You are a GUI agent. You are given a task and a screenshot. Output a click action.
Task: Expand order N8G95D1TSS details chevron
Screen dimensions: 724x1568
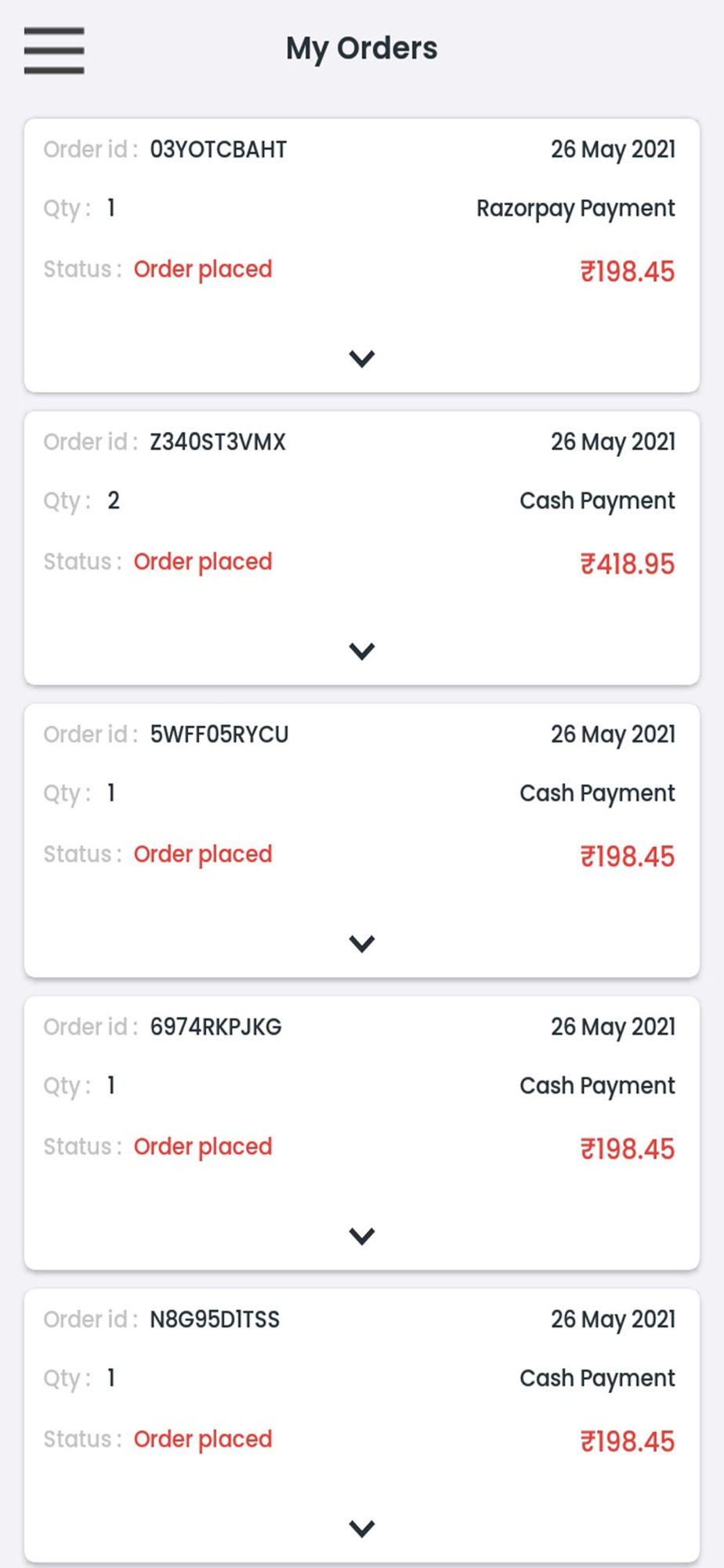coord(362,1528)
